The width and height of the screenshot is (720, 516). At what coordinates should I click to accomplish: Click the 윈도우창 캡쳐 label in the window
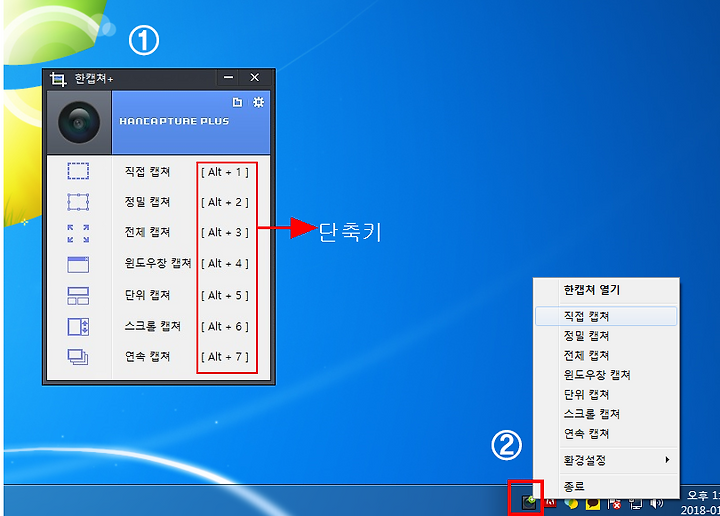[x=158, y=263]
